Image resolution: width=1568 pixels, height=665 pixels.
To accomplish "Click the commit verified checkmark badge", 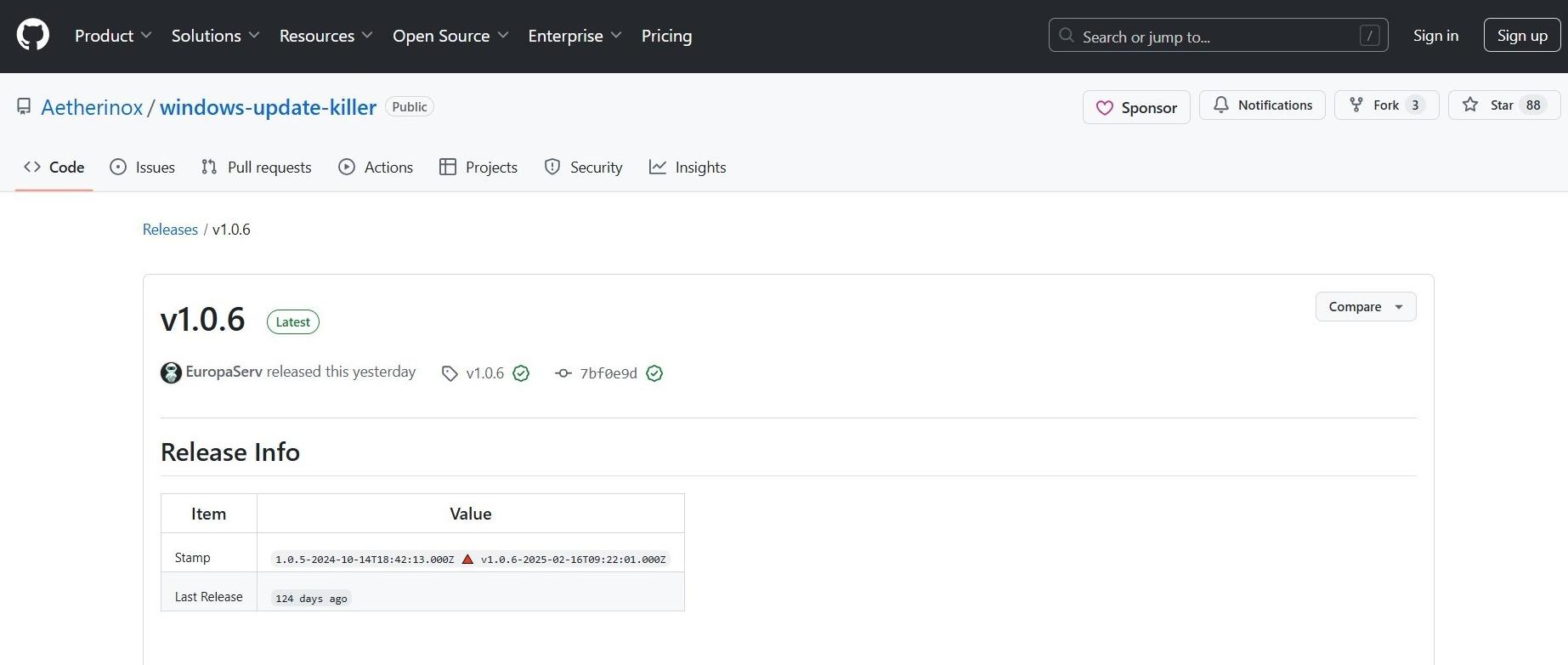I will point(654,373).
